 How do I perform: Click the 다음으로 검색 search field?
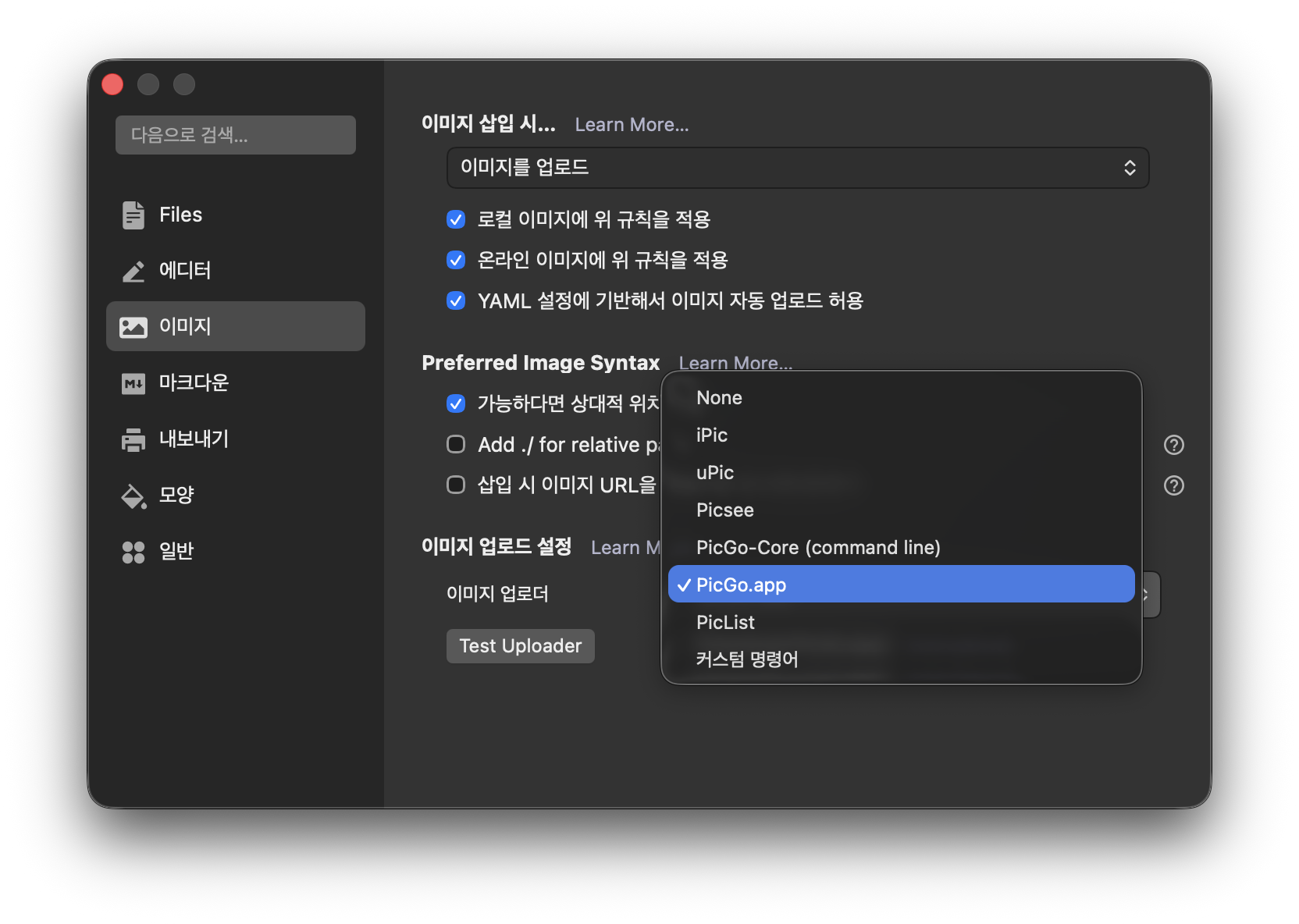click(x=235, y=134)
